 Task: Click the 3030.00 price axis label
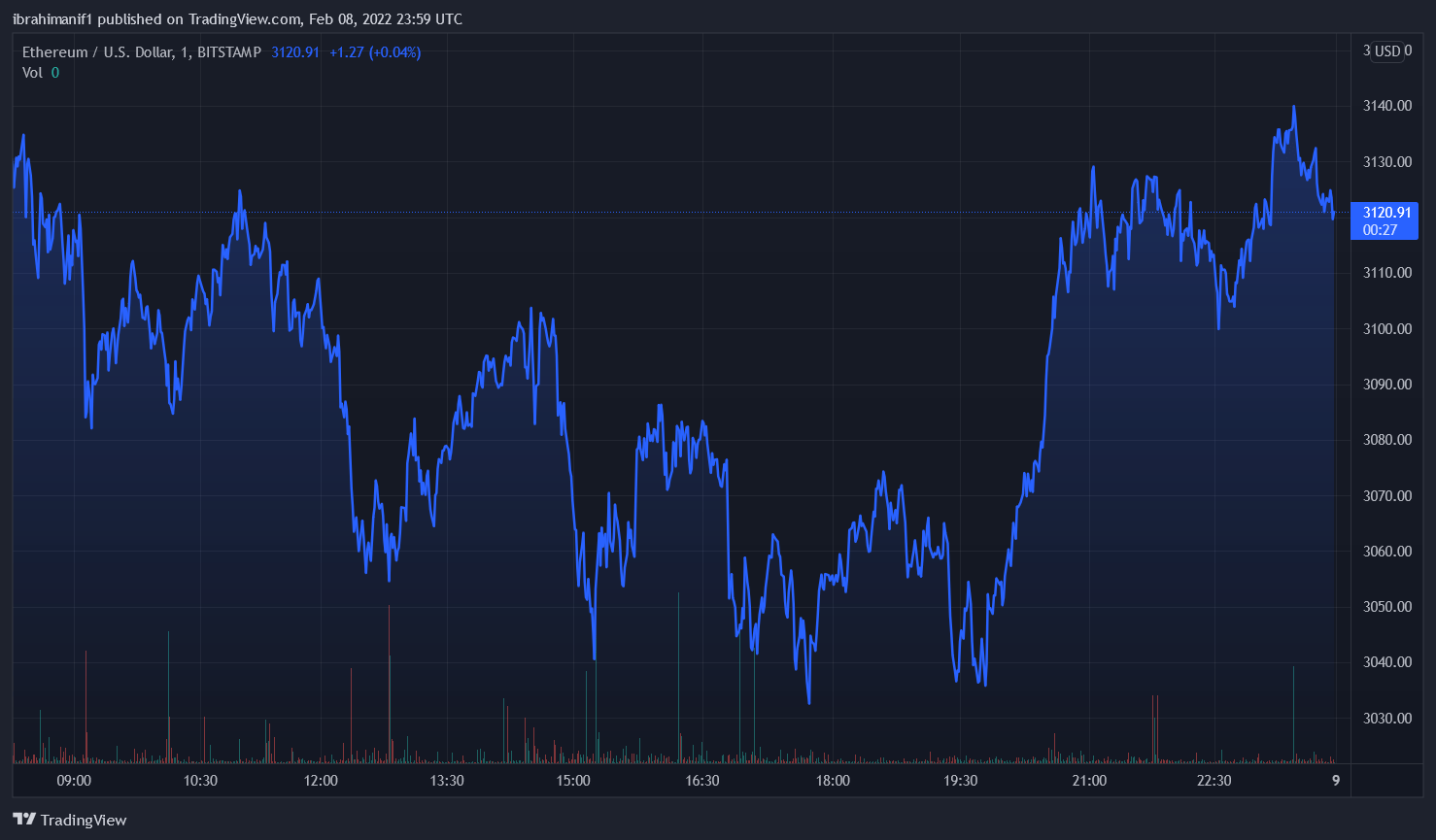coord(1387,719)
